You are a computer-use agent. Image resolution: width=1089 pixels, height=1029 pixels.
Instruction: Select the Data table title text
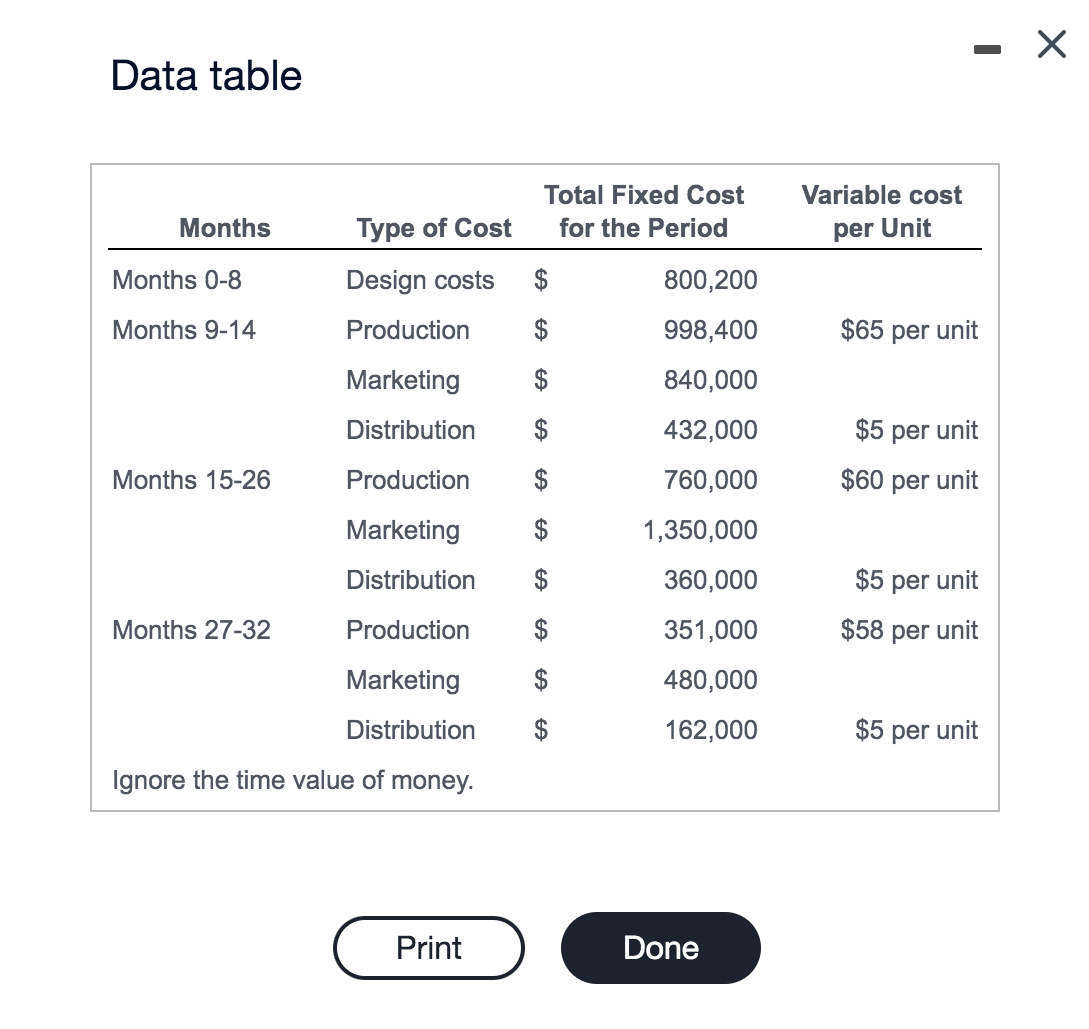205,75
